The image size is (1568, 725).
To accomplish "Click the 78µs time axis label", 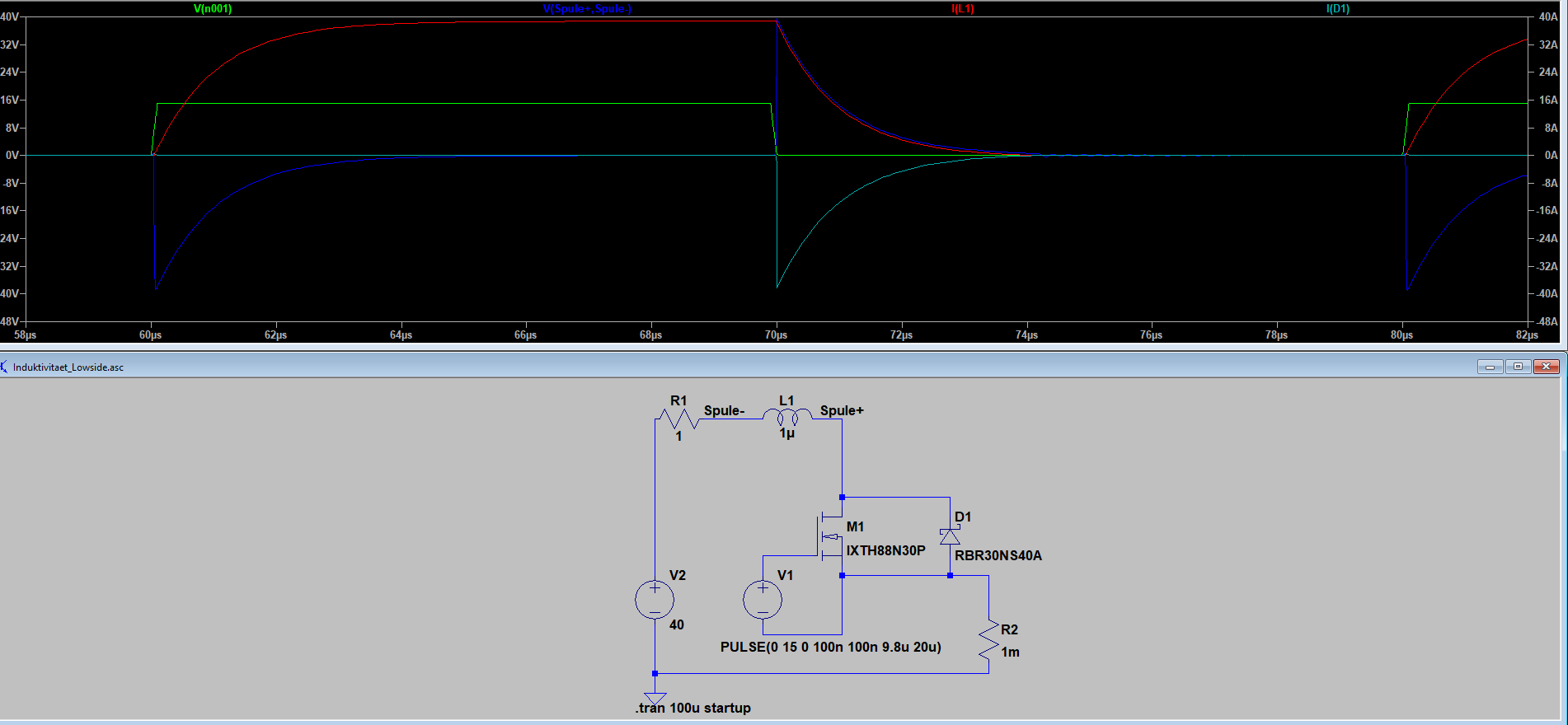I will click(1277, 335).
